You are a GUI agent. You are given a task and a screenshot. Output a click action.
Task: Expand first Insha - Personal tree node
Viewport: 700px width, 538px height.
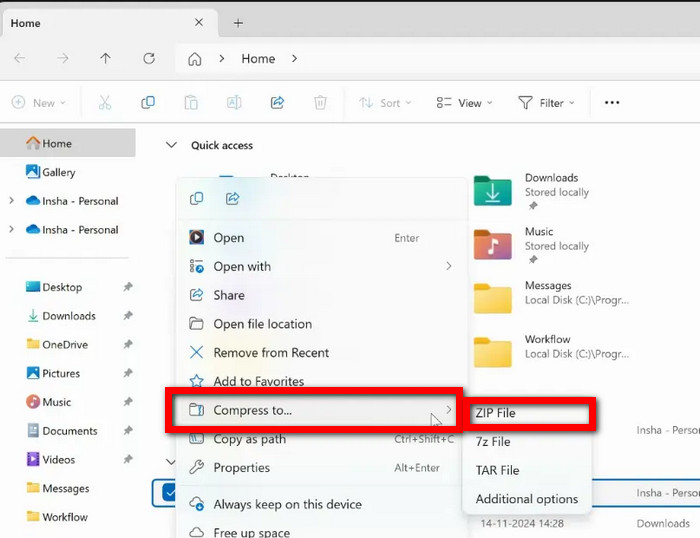[11, 201]
